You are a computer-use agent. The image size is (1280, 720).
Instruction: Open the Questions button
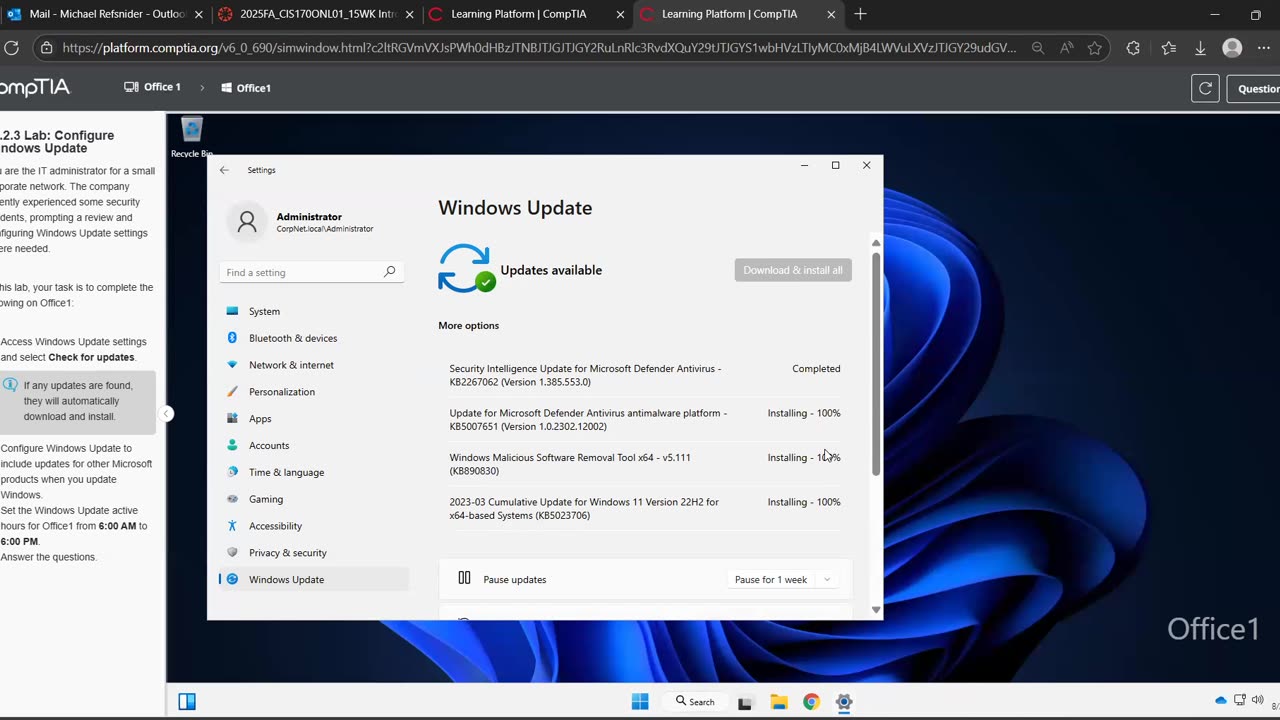tap(1256, 88)
